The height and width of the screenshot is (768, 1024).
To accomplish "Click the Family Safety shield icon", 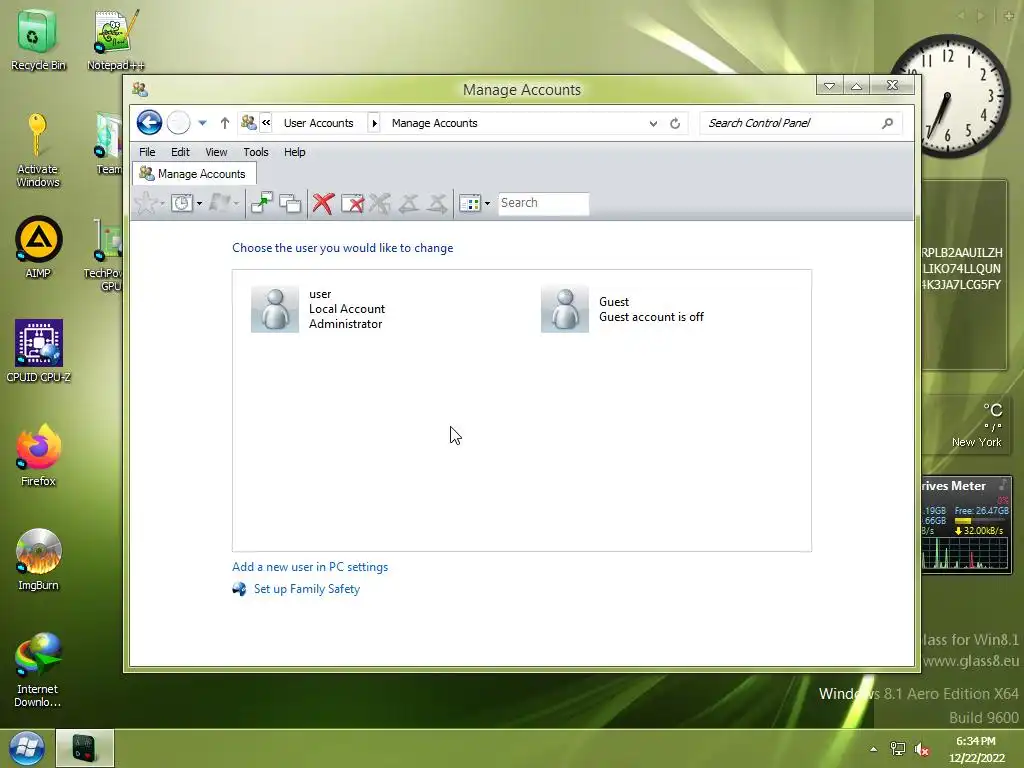I will point(240,589).
